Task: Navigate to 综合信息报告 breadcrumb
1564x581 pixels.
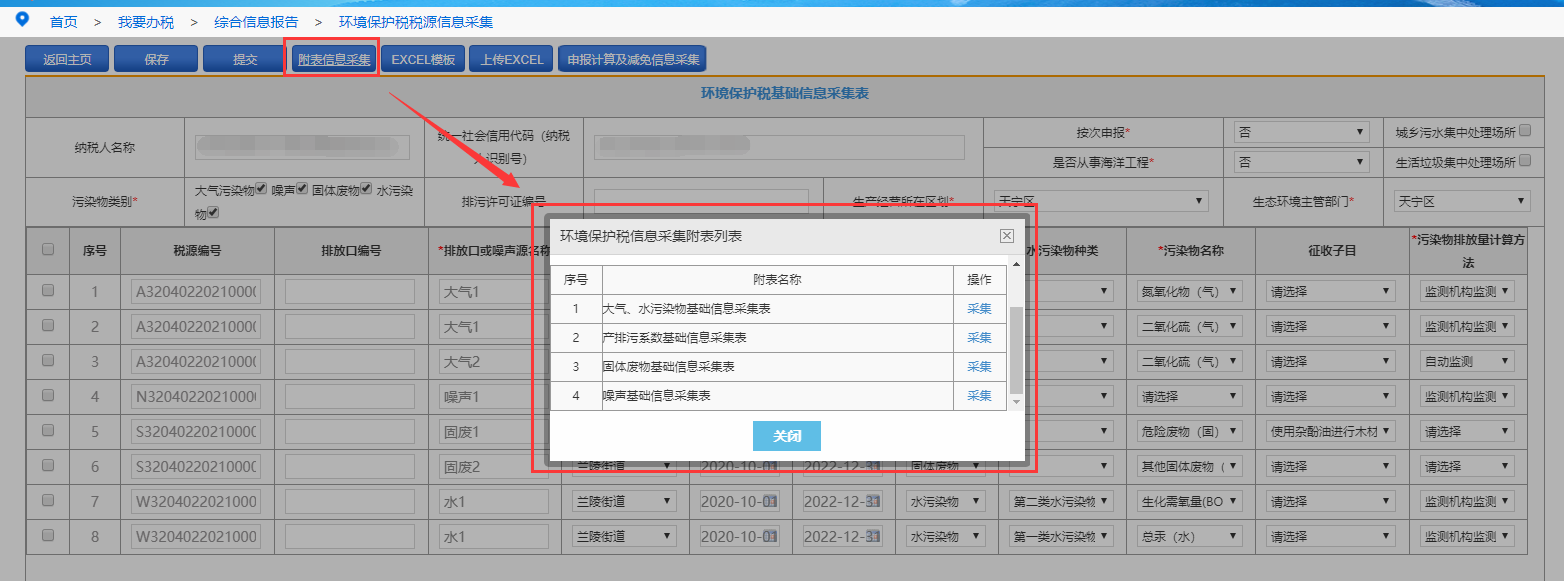Action: click(x=256, y=21)
